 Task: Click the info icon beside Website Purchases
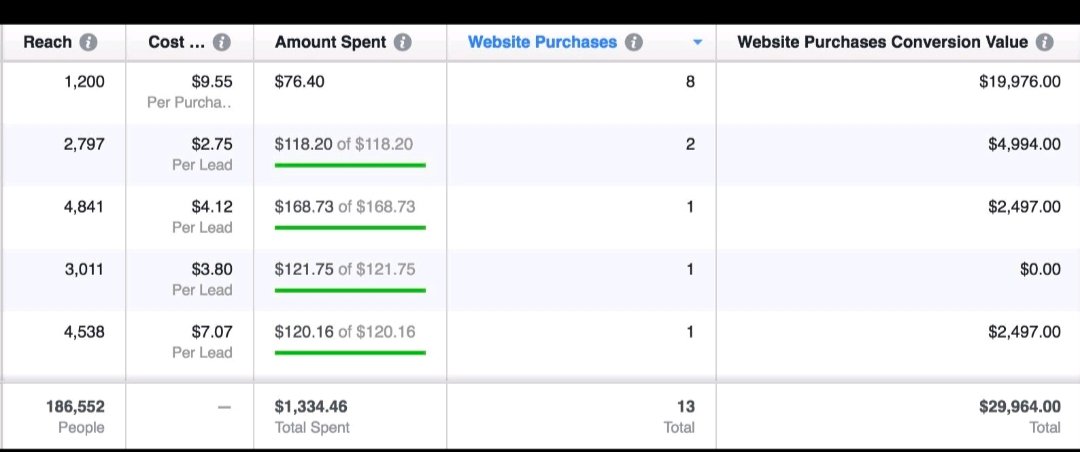[634, 42]
